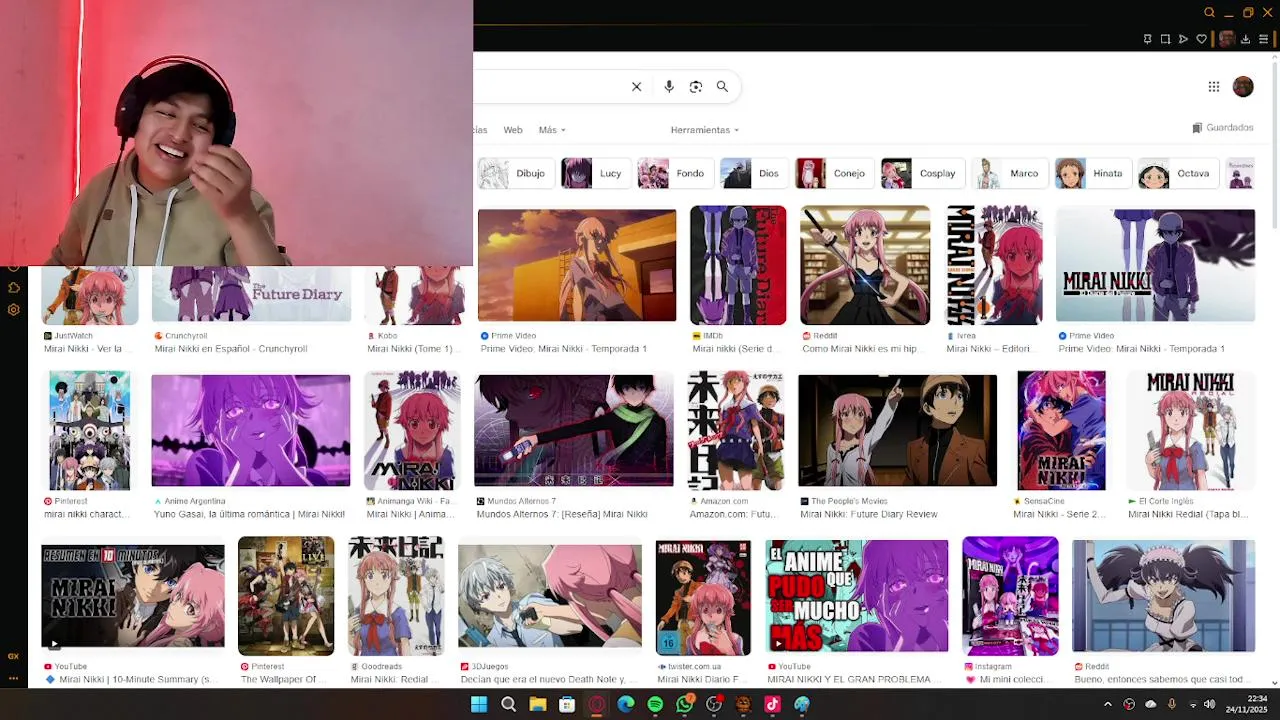This screenshot has height=720, width=1280.
Task: Open the Google account avatar menu
Action: click(x=1243, y=87)
